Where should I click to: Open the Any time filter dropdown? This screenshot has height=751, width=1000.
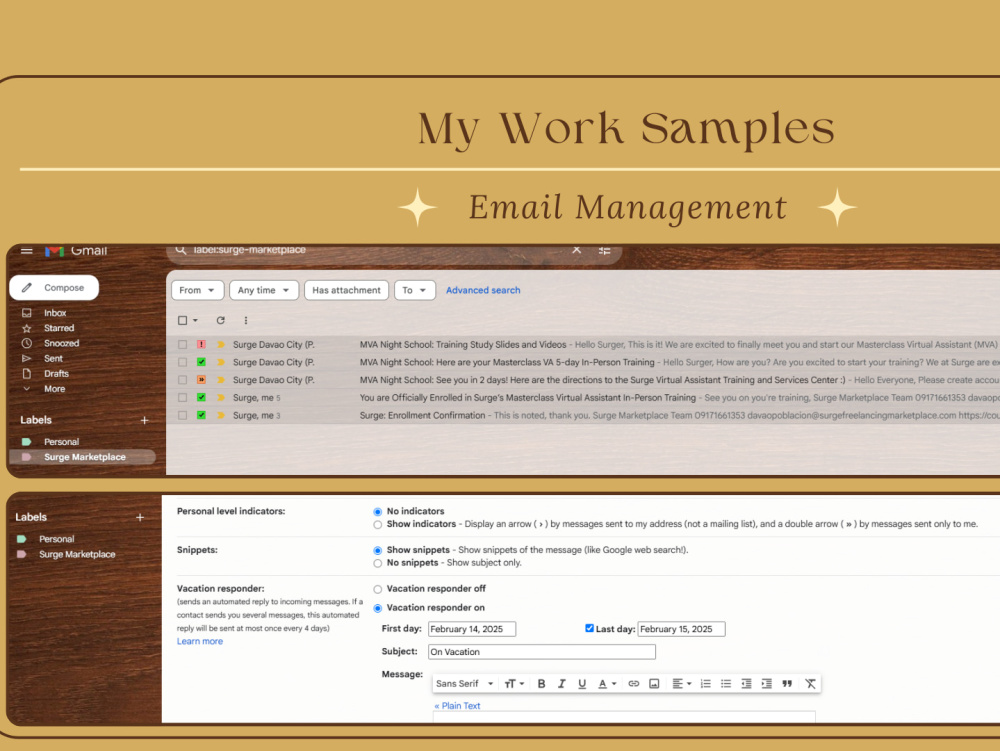[x=263, y=290]
